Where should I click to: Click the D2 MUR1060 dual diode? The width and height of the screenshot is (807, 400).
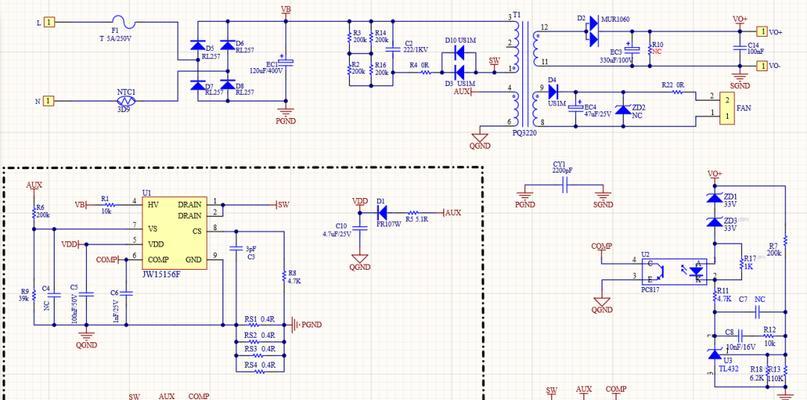[592, 31]
